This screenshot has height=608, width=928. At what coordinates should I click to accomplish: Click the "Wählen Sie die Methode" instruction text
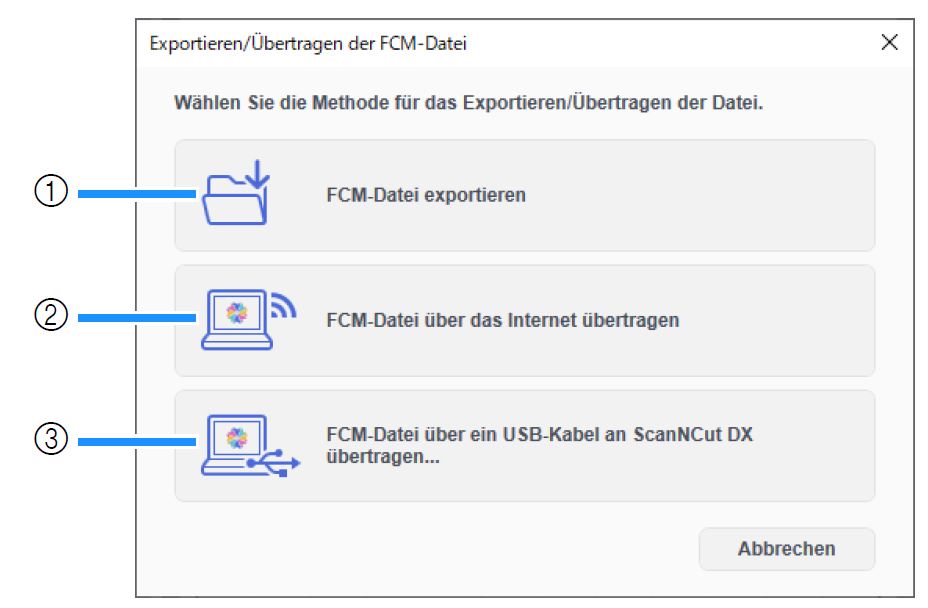click(x=469, y=102)
